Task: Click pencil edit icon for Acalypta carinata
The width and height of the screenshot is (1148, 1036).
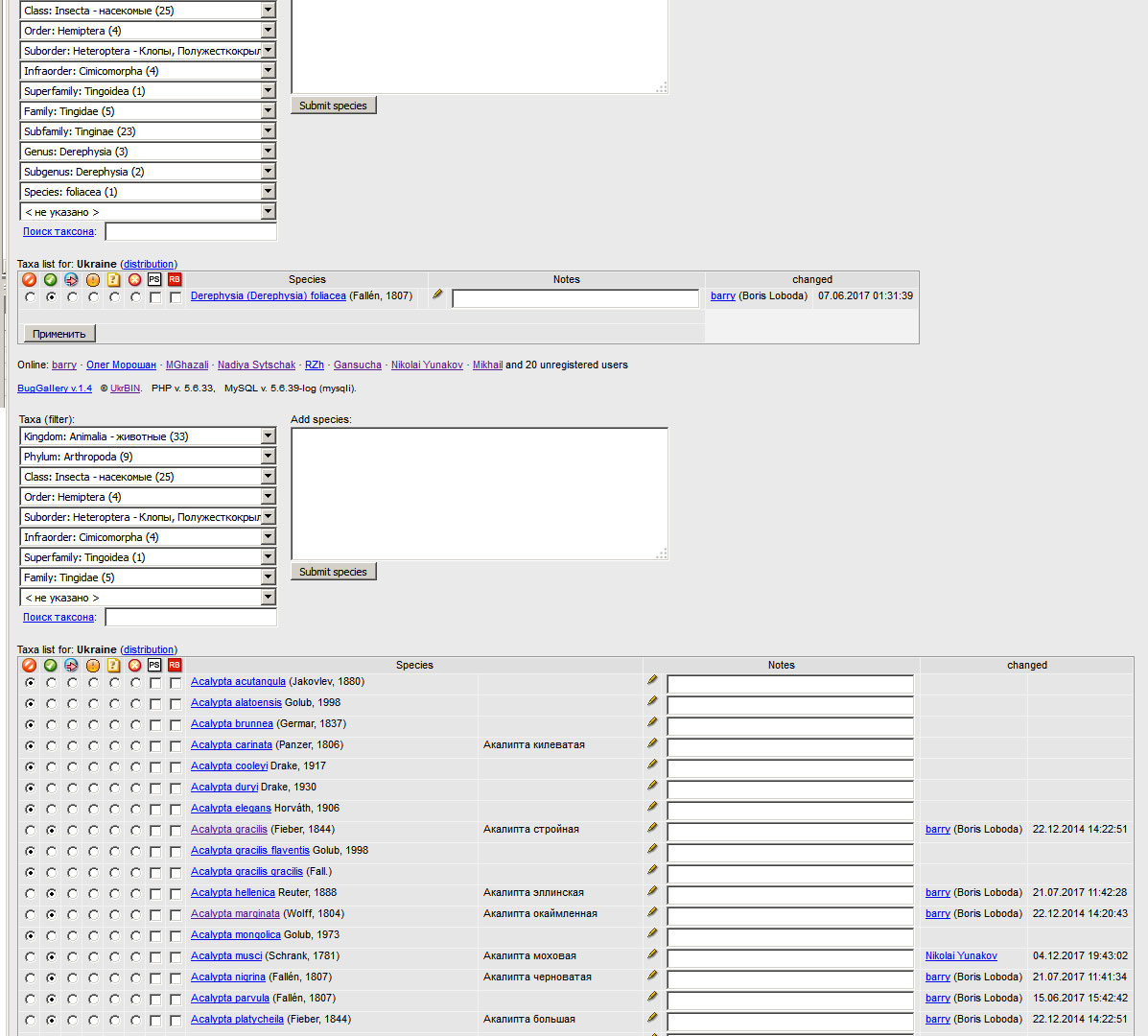Action: point(652,743)
